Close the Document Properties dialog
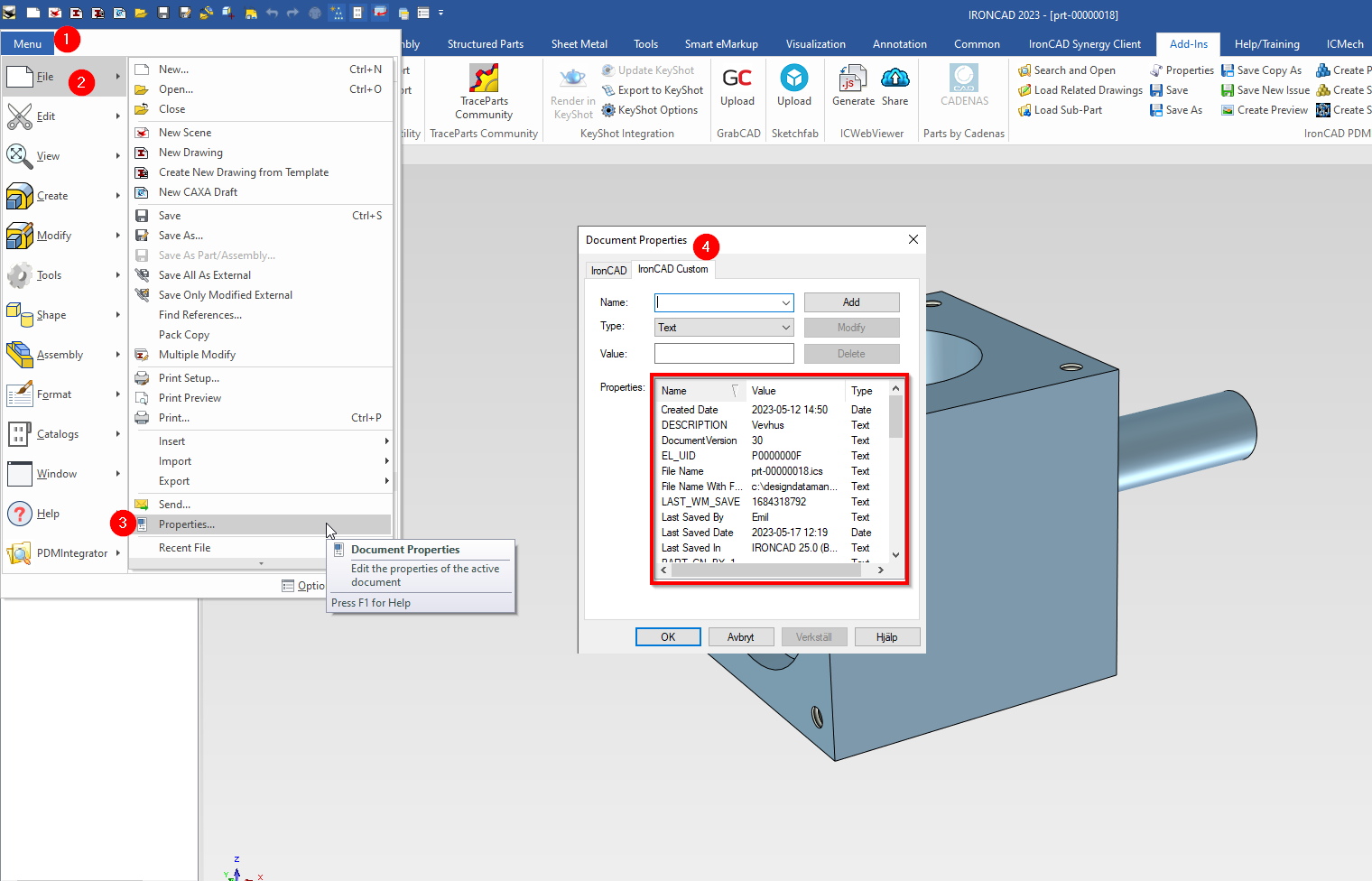This screenshot has height=881, width=1372. pos(913,239)
